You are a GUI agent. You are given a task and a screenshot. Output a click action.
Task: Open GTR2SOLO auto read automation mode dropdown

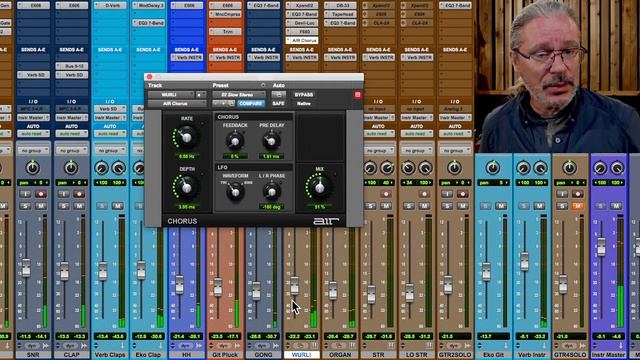(455, 133)
